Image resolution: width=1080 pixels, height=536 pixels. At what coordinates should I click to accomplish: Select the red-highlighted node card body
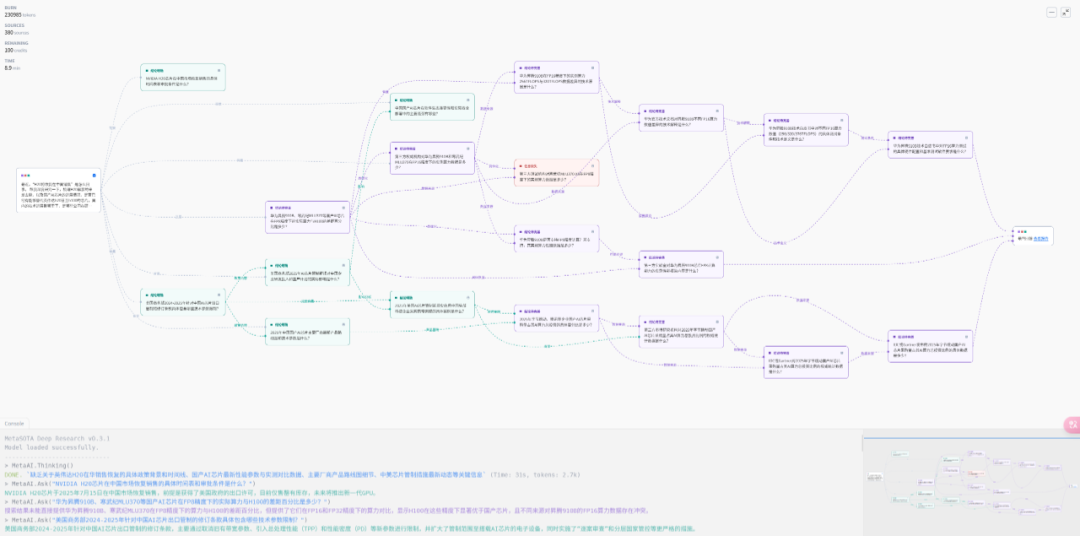(x=557, y=173)
